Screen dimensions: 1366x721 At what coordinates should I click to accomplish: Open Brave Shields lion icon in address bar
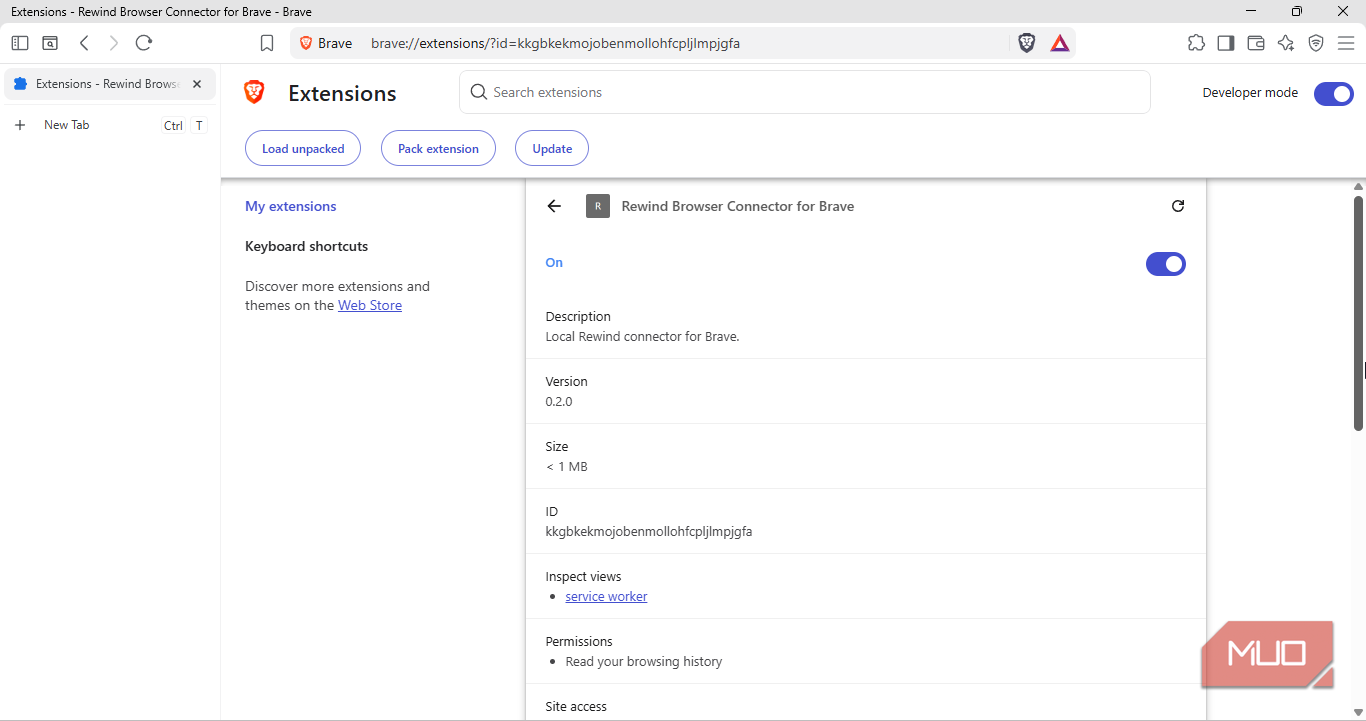pos(1027,43)
